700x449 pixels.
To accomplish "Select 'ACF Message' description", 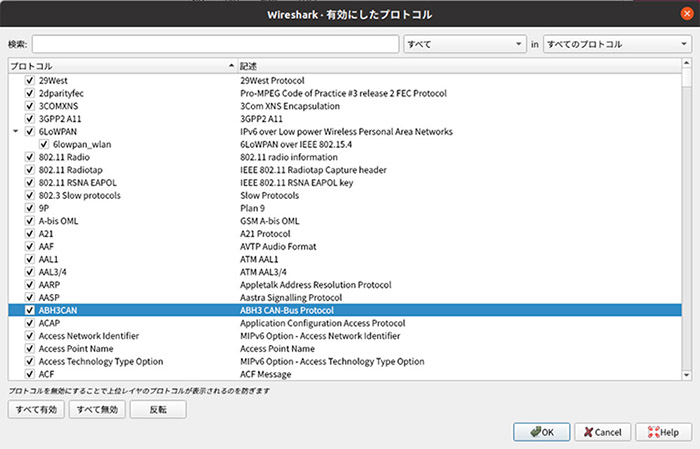I will click(x=266, y=374).
